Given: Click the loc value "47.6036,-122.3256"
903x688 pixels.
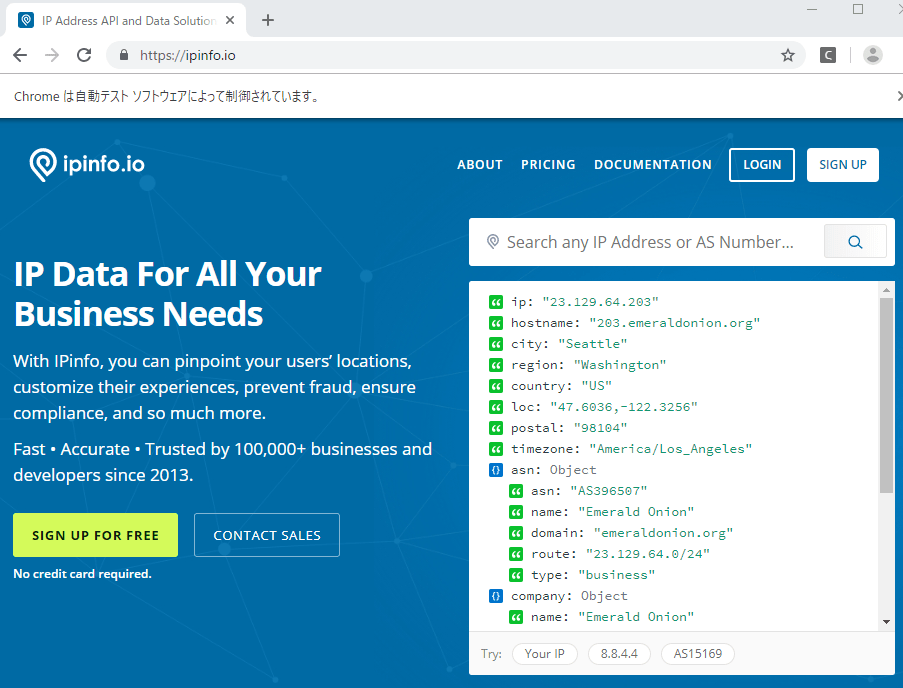Looking at the screenshot, I should coord(624,407).
